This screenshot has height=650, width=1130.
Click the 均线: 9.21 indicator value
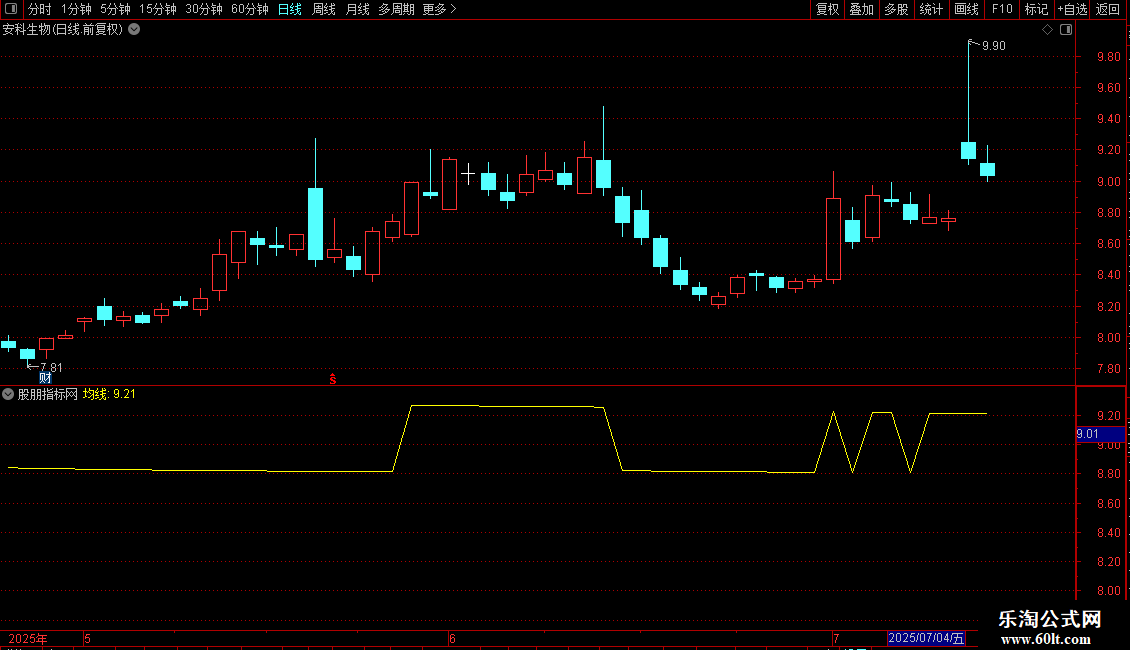(109, 394)
